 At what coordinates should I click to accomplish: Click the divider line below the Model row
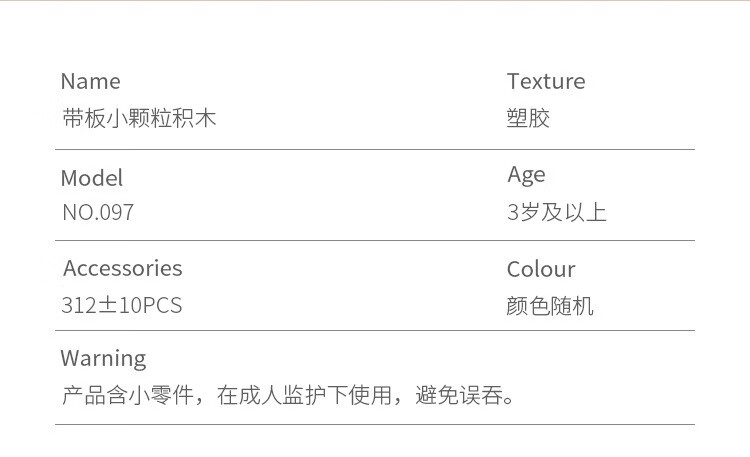(375, 241)
